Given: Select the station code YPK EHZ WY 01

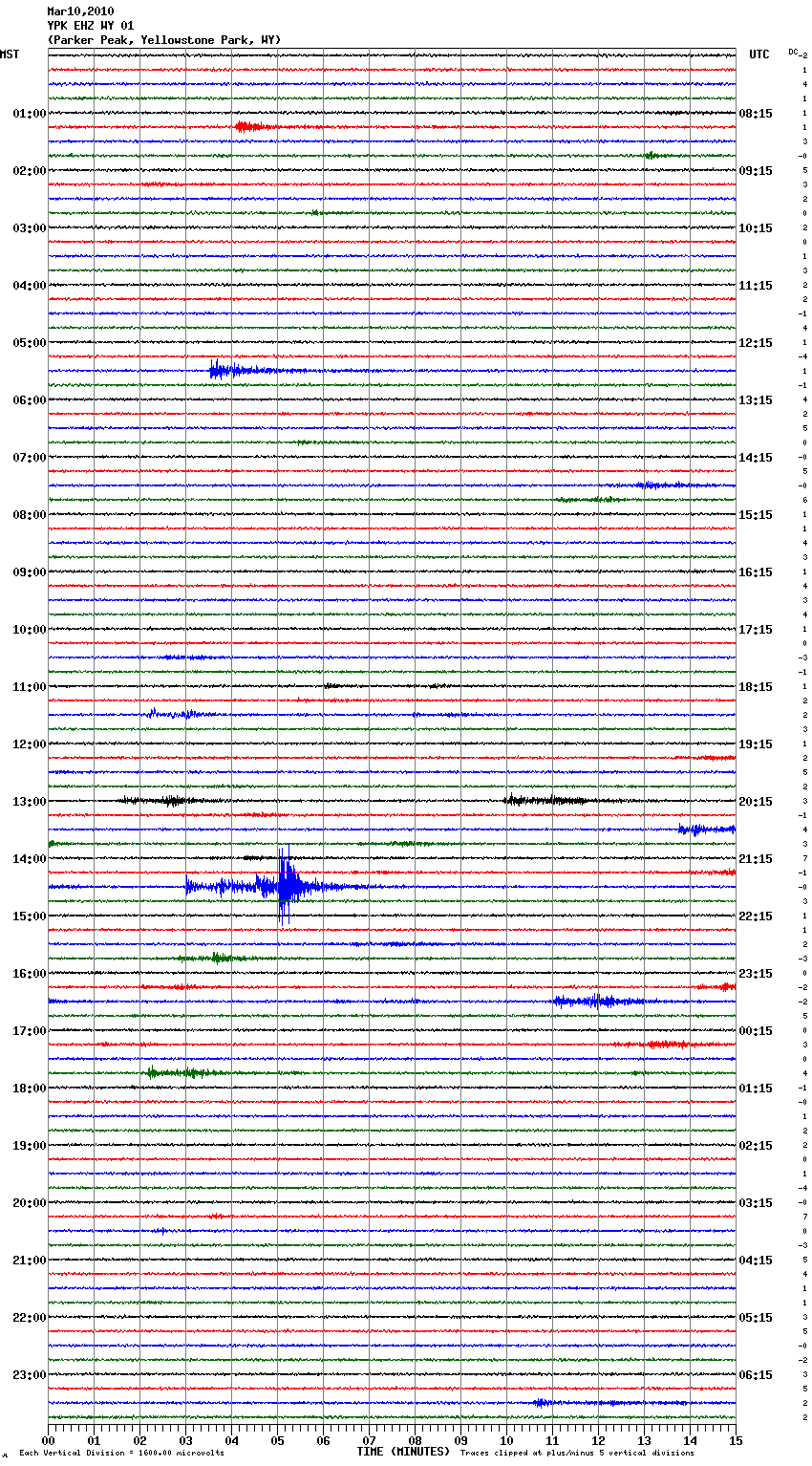Looking at the screenshot, I should point(91,26).
